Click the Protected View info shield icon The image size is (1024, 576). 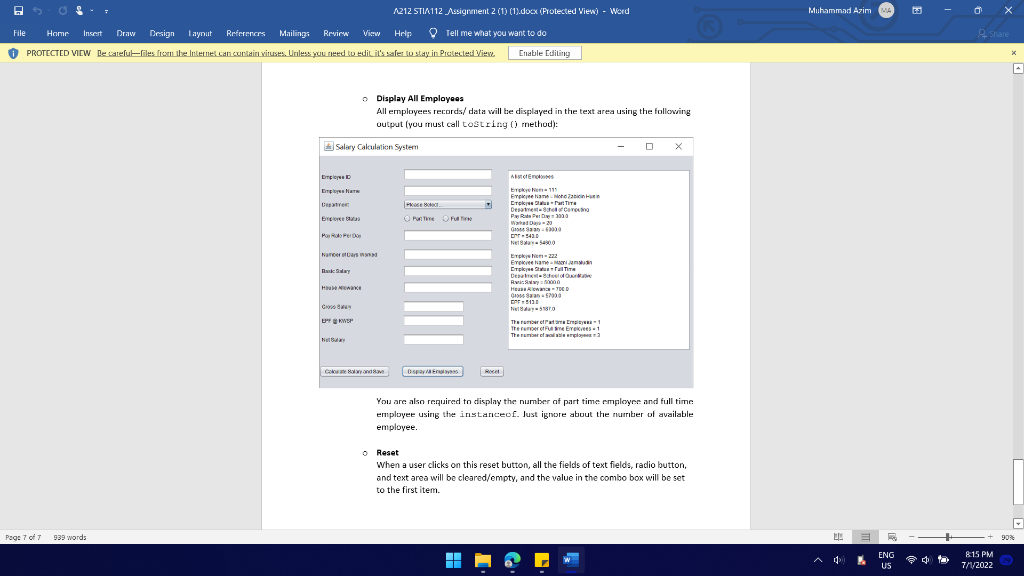point(13,53)
